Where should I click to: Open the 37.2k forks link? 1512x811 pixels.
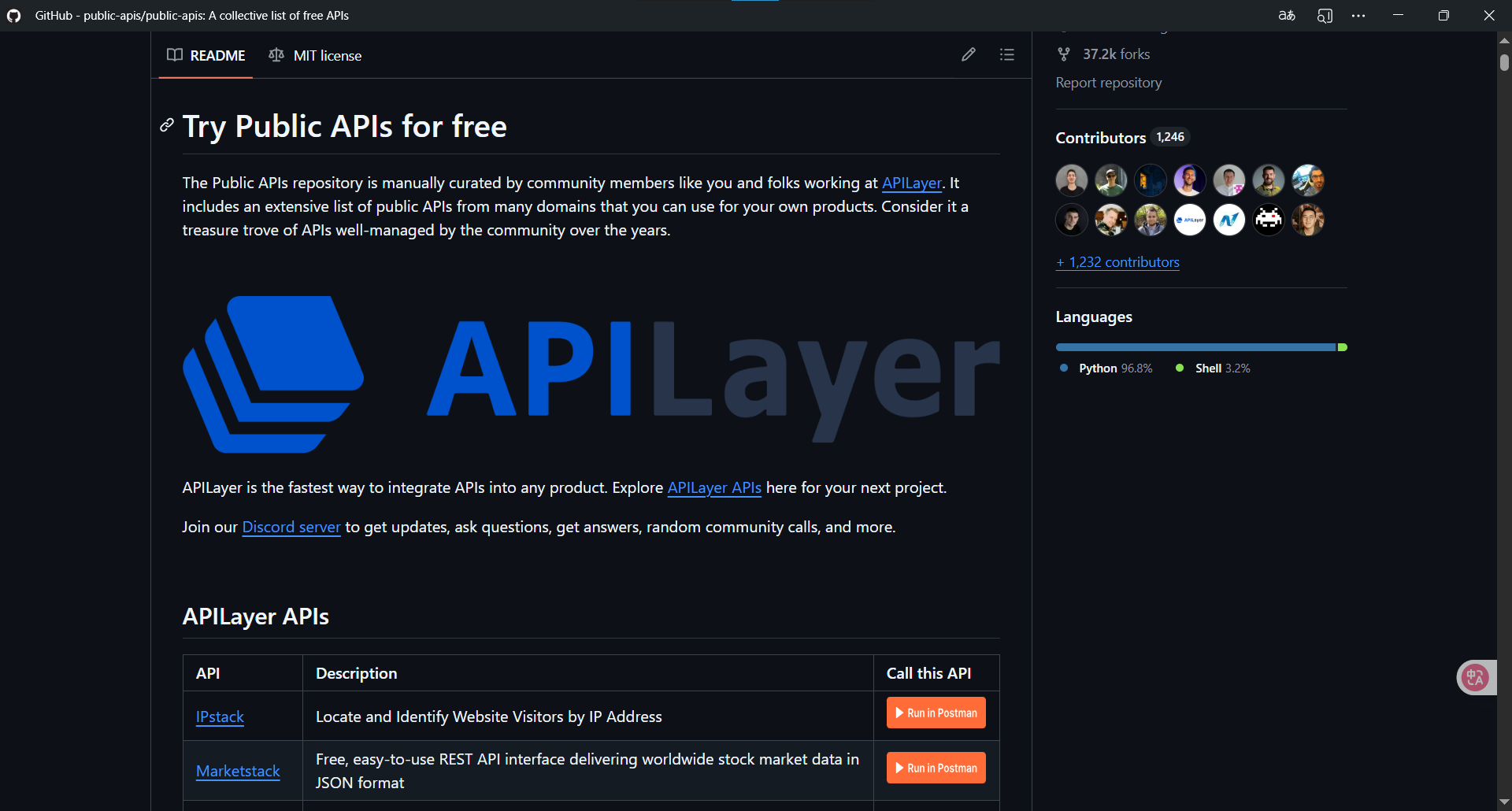[1115, 54]
